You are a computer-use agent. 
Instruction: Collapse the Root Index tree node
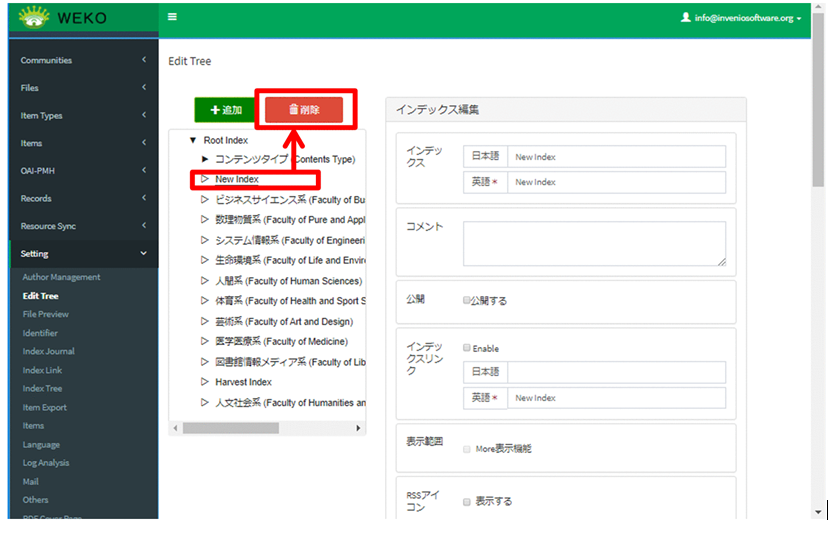click(x=193, y=141)
